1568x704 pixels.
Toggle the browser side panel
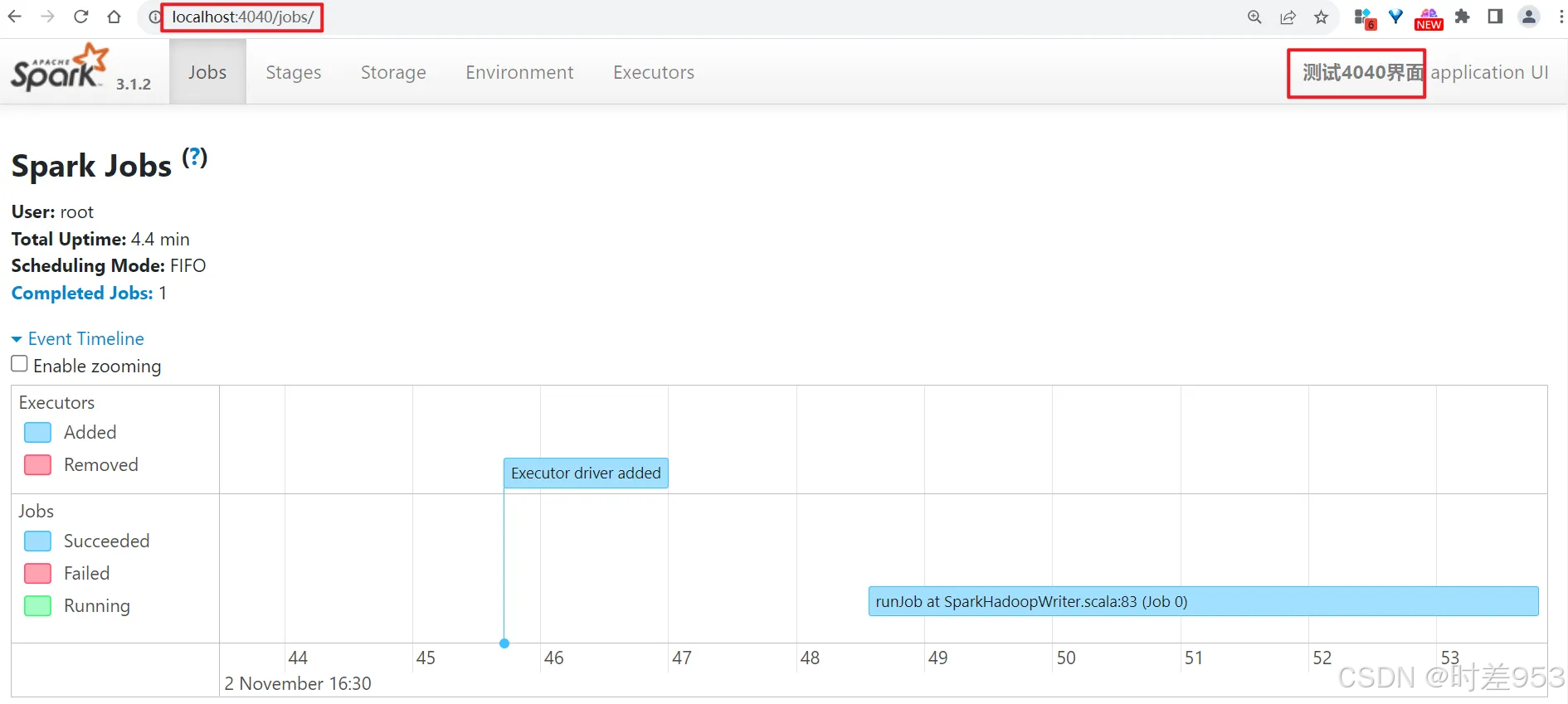pyautogui.click(x=1495, y=17)
